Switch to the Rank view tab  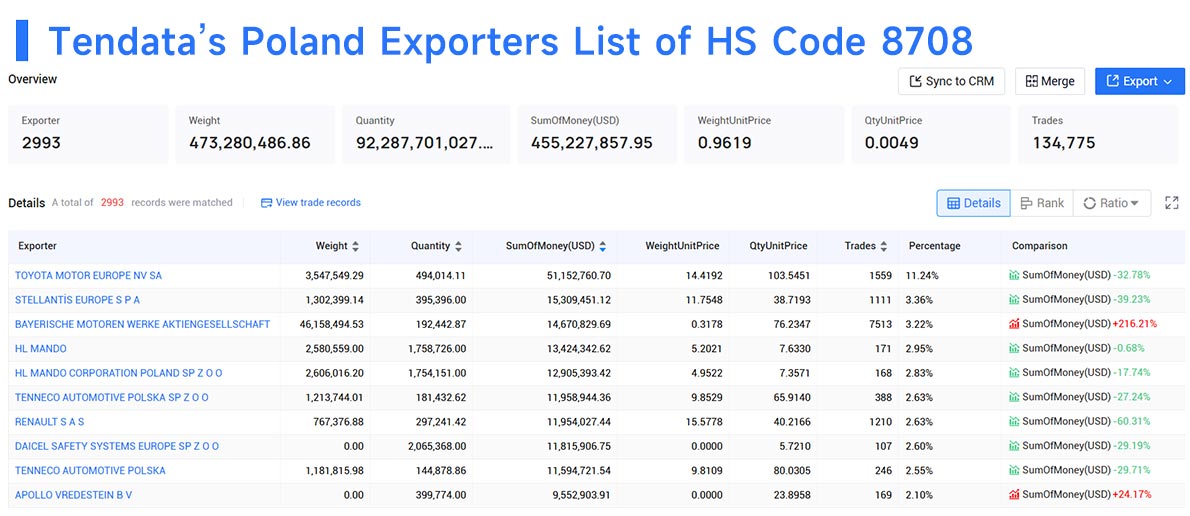[x=1042, y=203]
